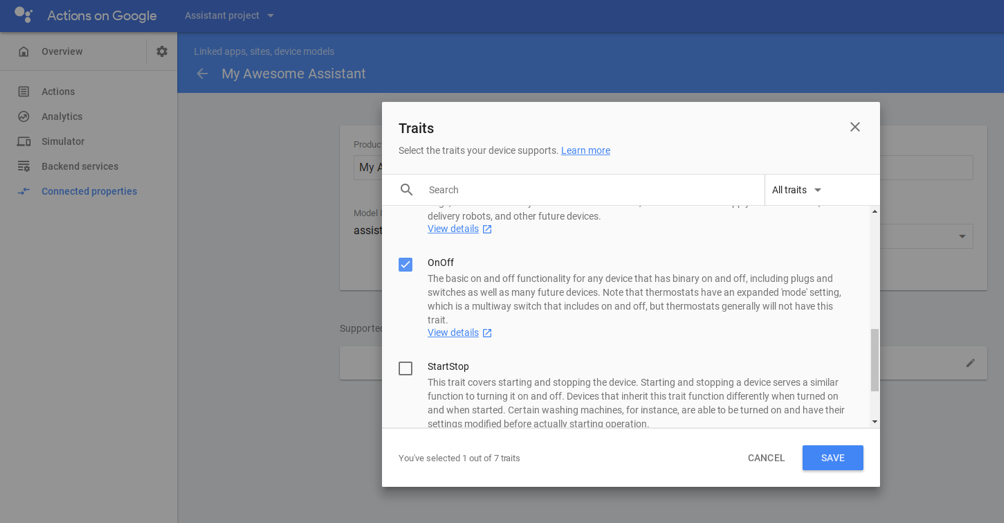
Task: Click the Connected properties icon
Action: [x=24, y=191]
